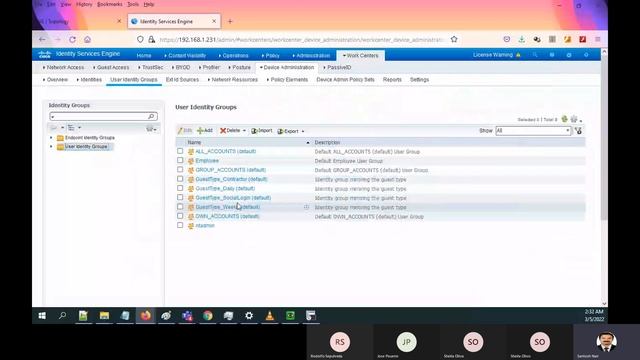640x360 pixels.
Task: Click the filter icon beside Show dropdown
Action: point(578,131)
